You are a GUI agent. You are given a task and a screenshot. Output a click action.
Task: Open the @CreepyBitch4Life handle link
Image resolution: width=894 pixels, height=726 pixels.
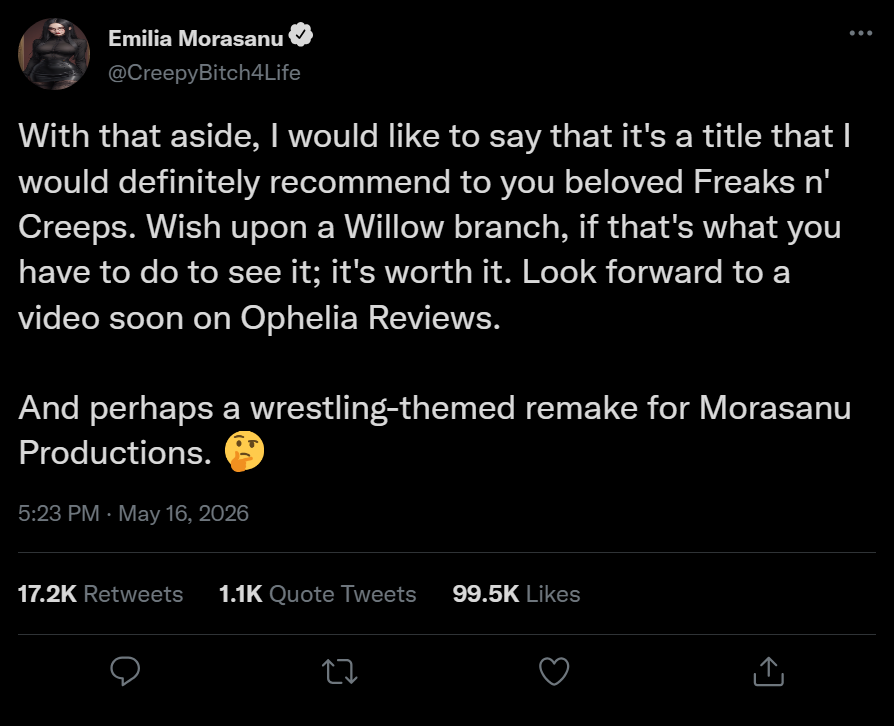204,72
